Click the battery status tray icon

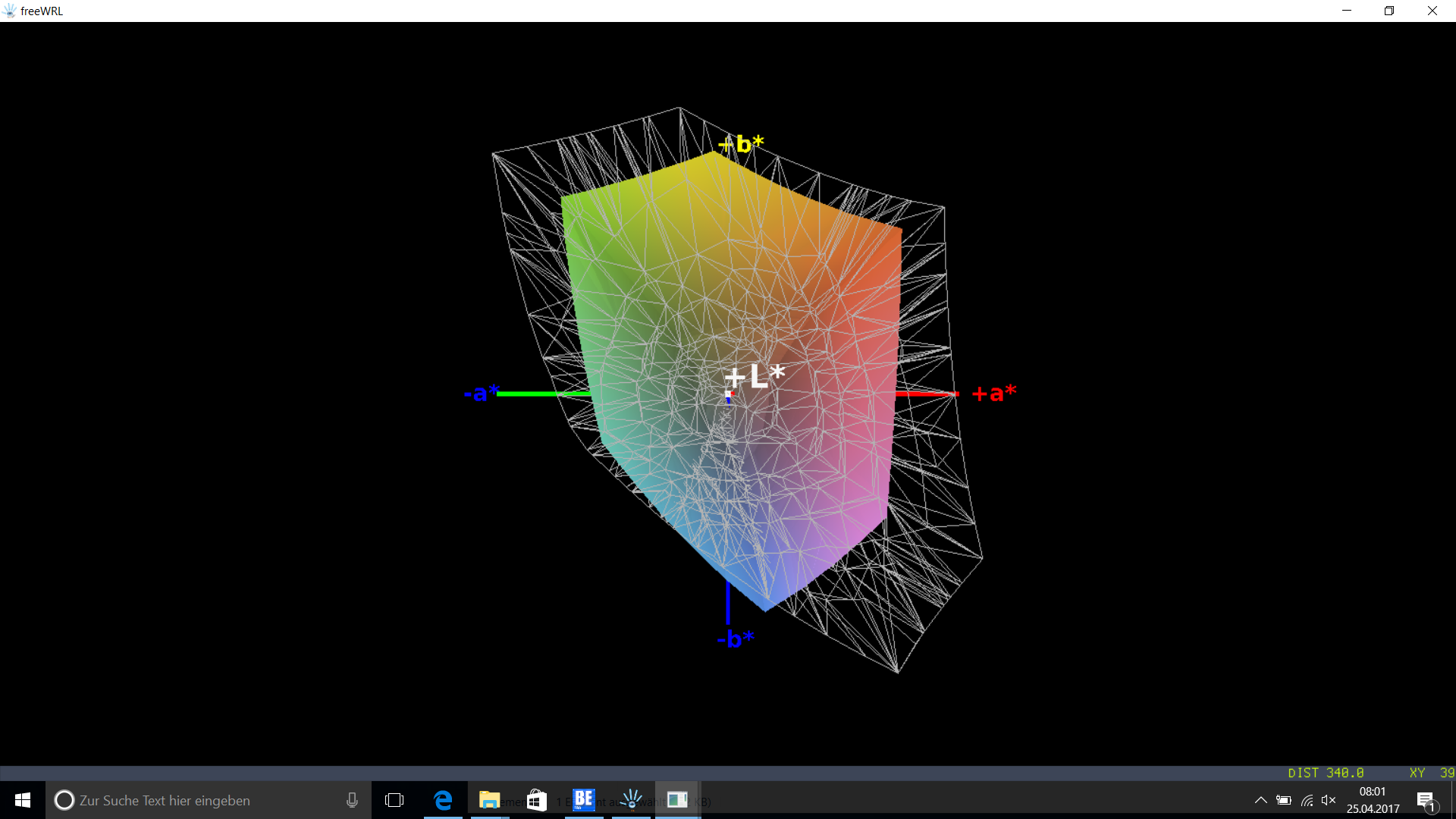point(1284,800)
